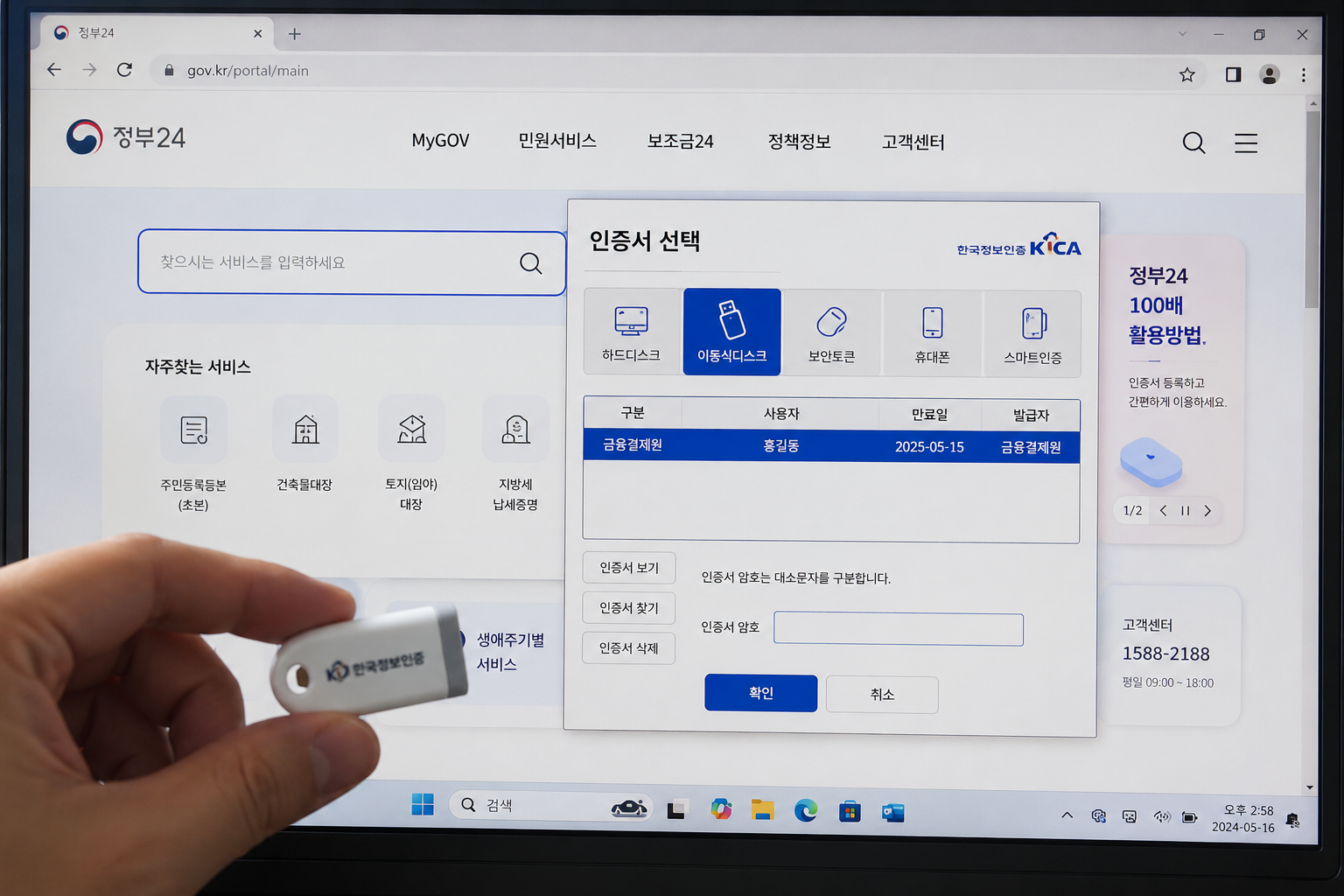Select the 하드디스크 storage option
Screen dimensions: 1344x896
(x=632, y=332)
